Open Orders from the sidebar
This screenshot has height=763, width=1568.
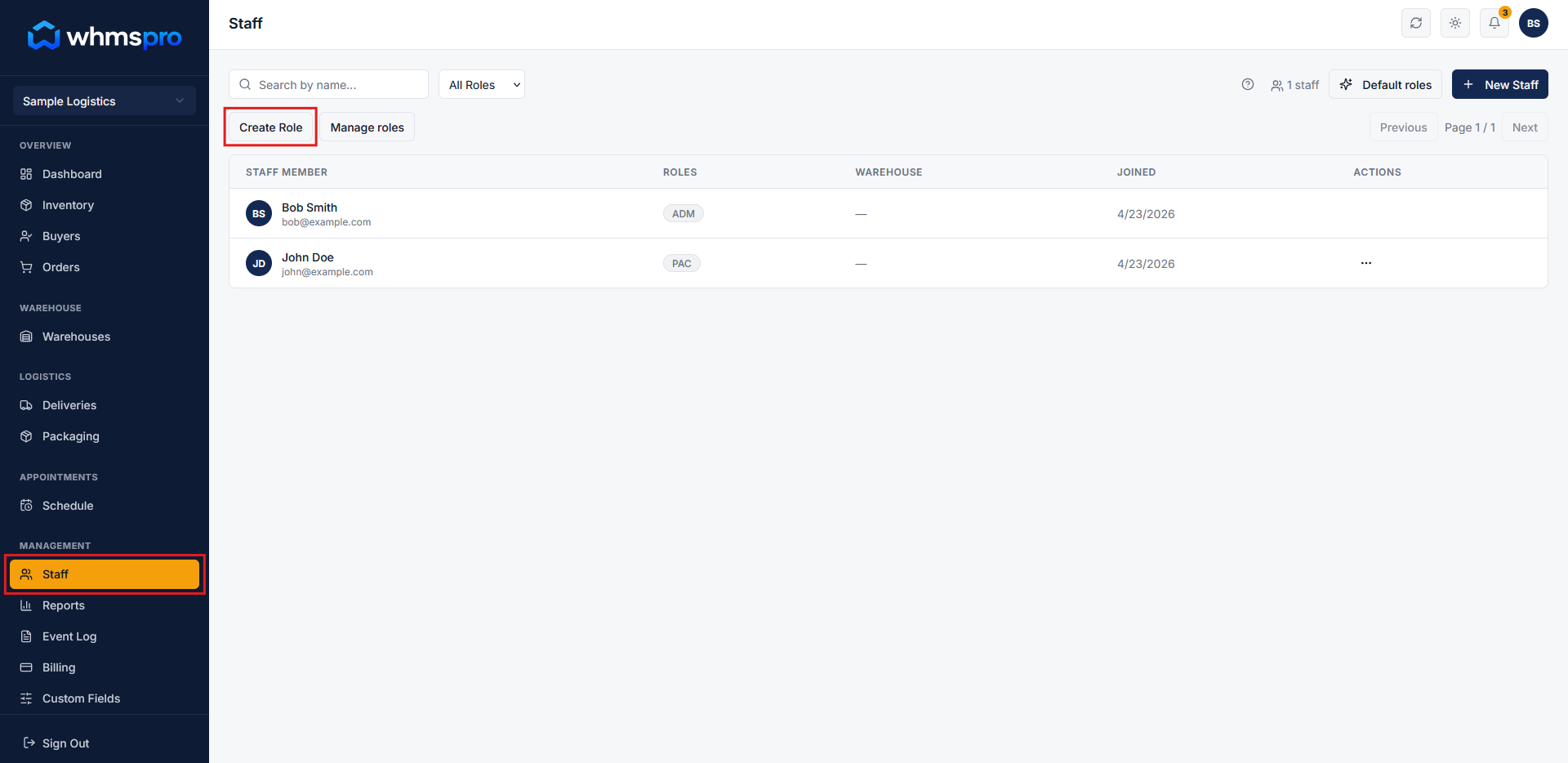coord(105,267)
